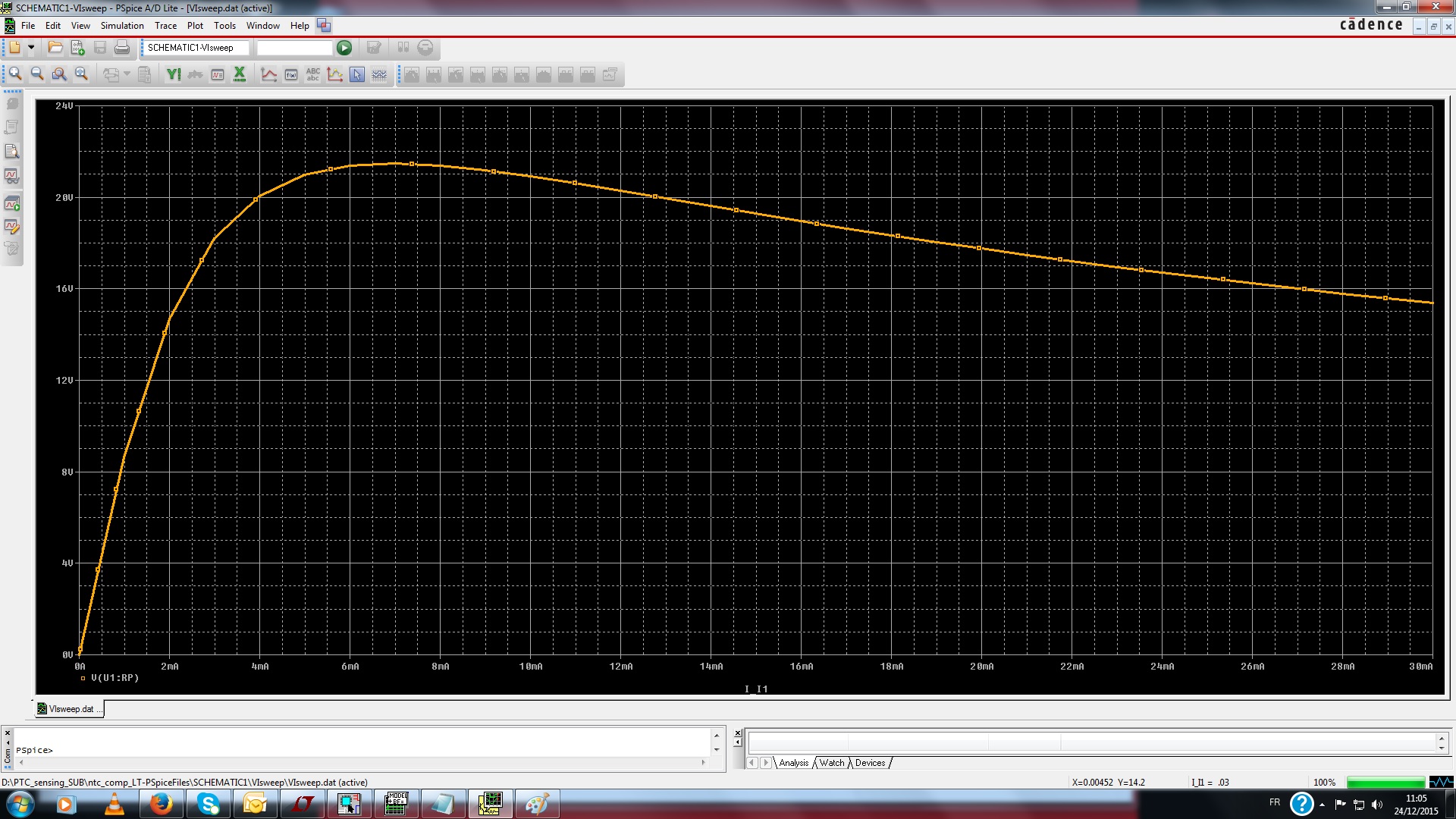1456x819 pixels.
Task: Expand the New file dropdown arrow
Action: pos(31,48)
